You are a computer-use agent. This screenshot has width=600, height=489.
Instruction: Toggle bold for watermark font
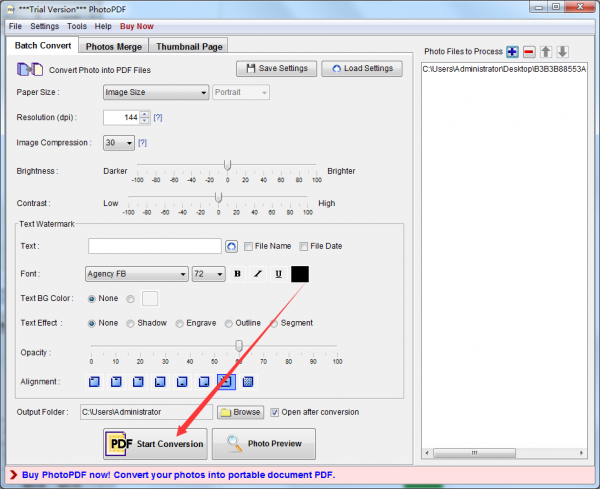pyautogui.click(x=237, y=274)
